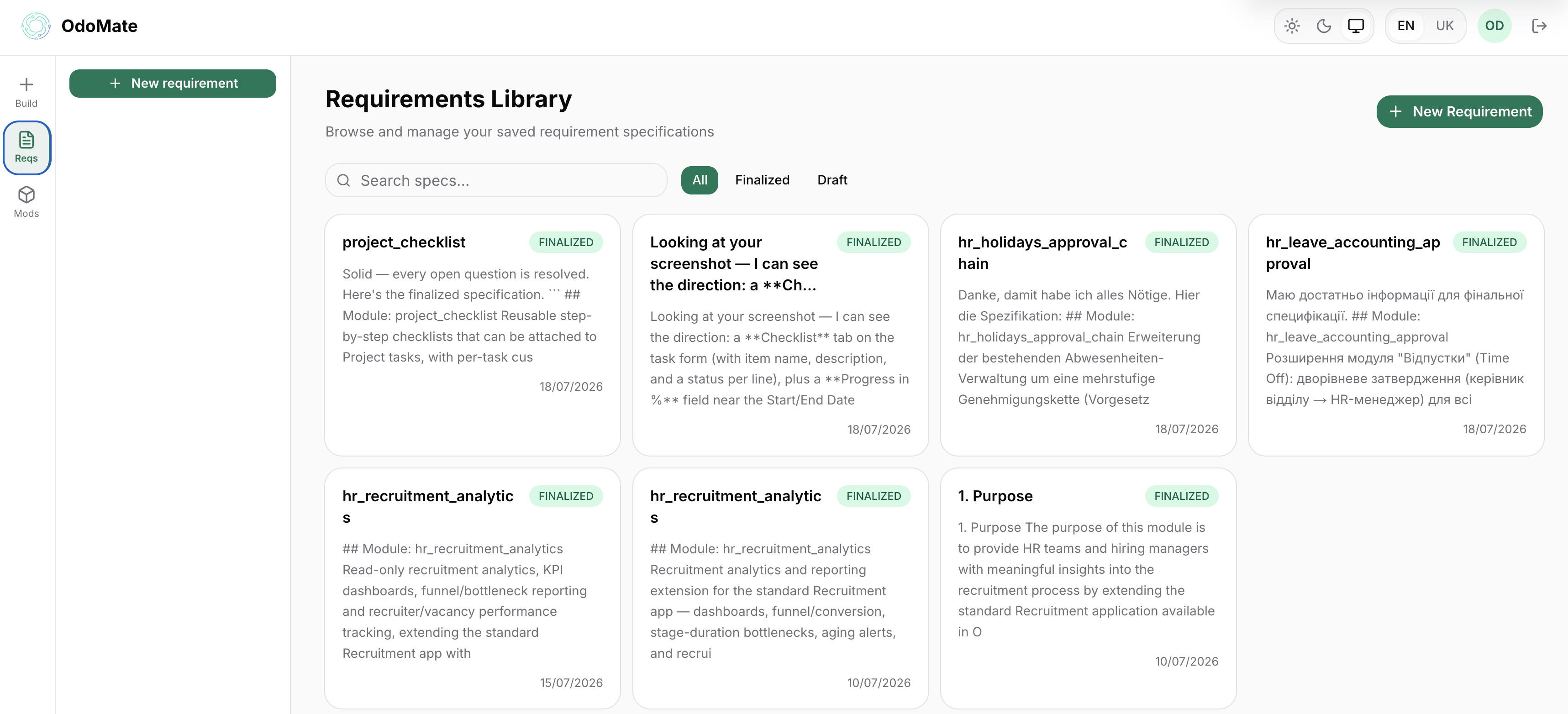Image resolution: width=1568 pixels, height=714 pixels.
Task: Open the OD user avatar
Action: pos(1494,26)
